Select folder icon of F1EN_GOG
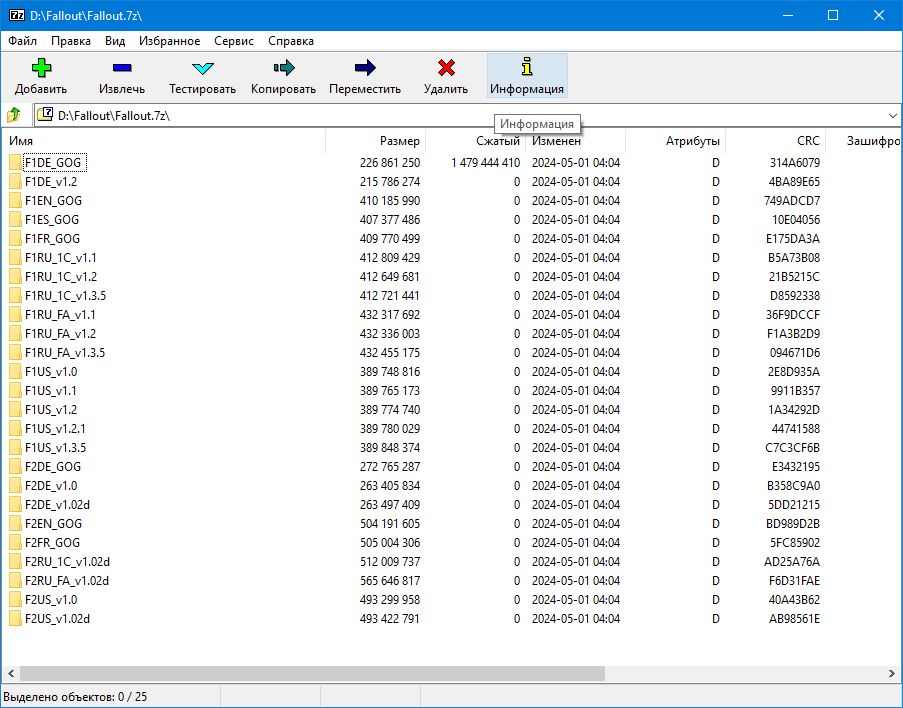 click(16, 200)
